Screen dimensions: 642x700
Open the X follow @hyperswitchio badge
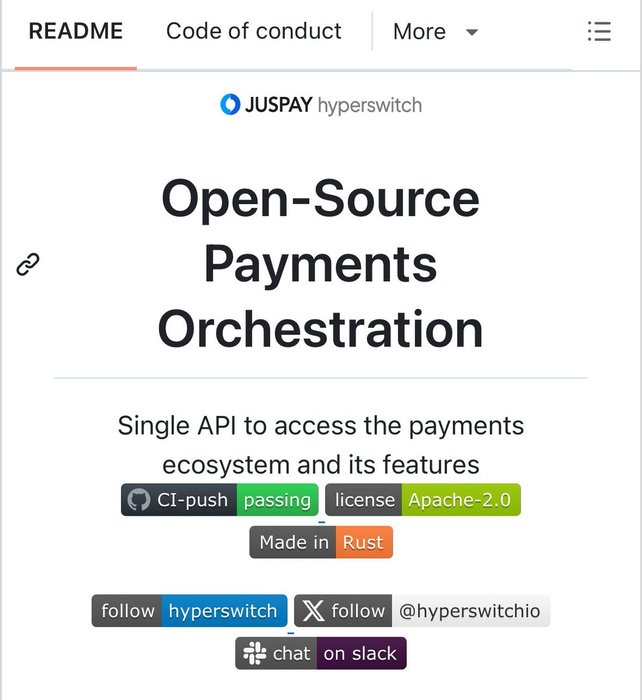(x=422, y=610)
